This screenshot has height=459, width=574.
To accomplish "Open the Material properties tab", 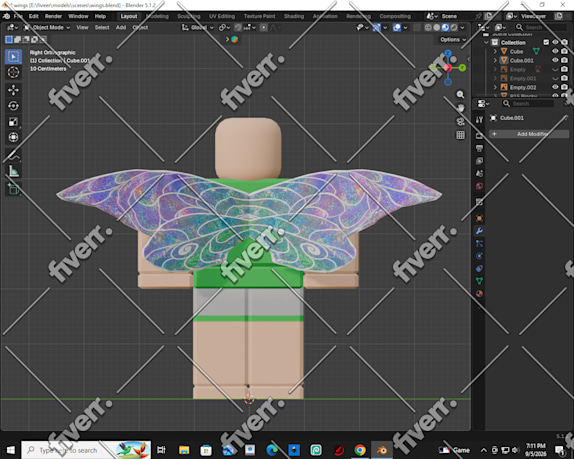I will pyautogui.click(x=479, y=294).
